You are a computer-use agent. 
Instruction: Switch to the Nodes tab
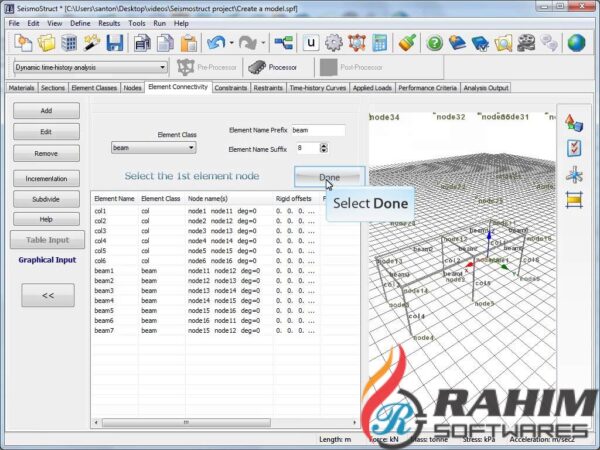132,88
